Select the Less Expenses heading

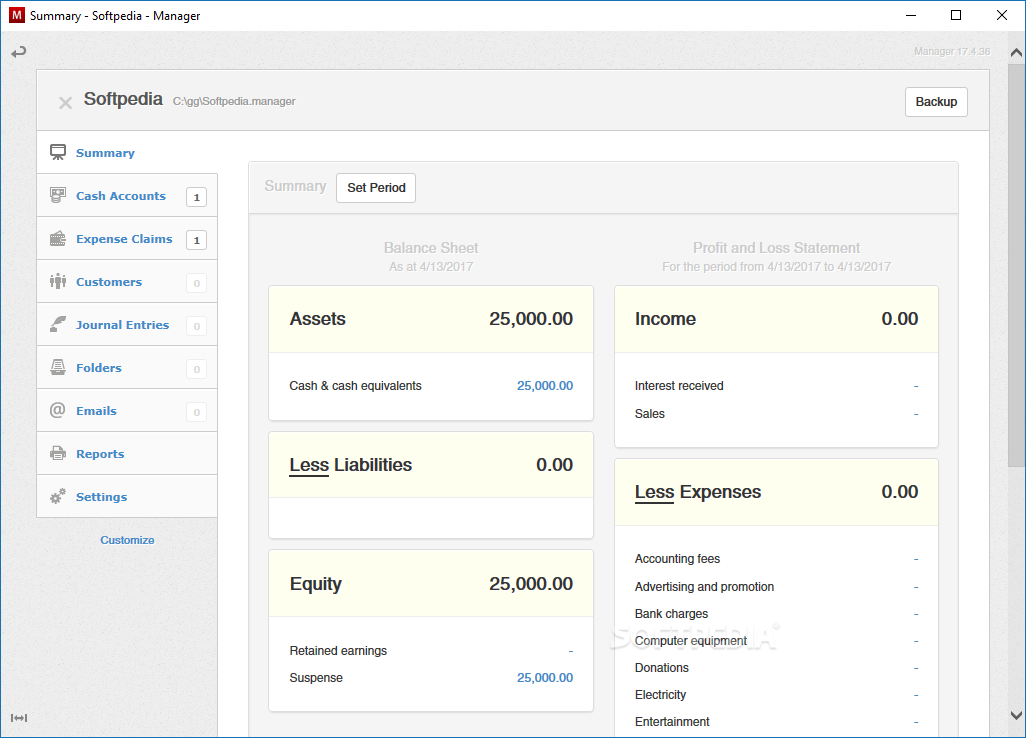pyautogui.click(x=698, y=492)
